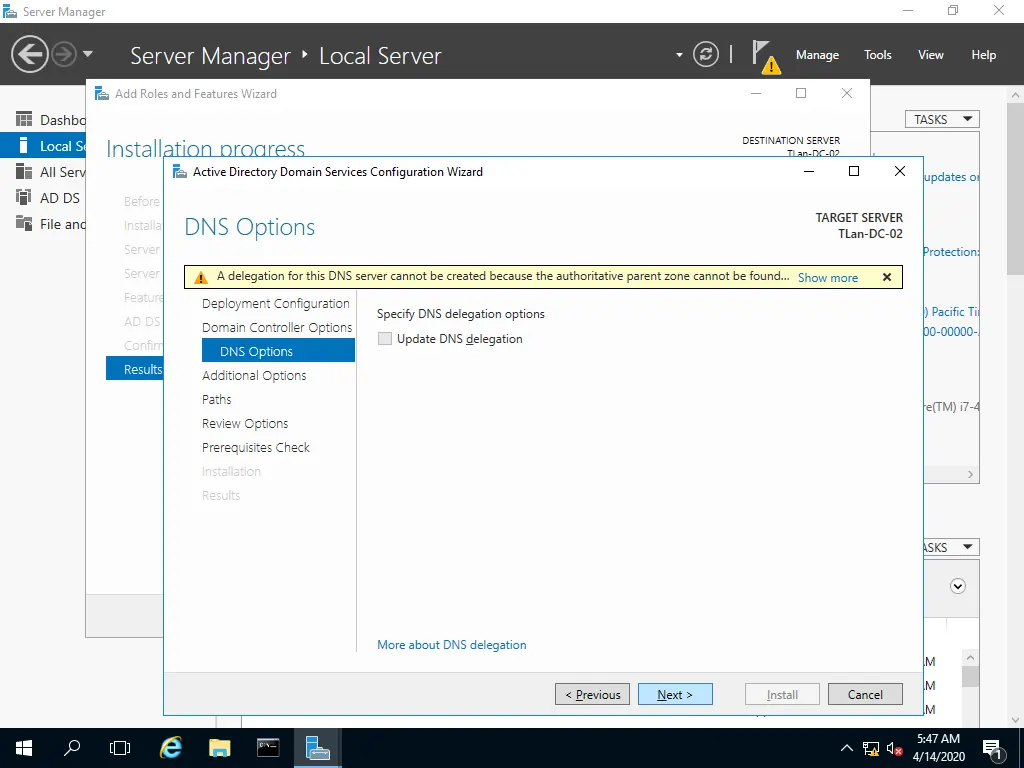Go to the Paths step
This screenshot has width=1024, height=768.
coord(216,399)
